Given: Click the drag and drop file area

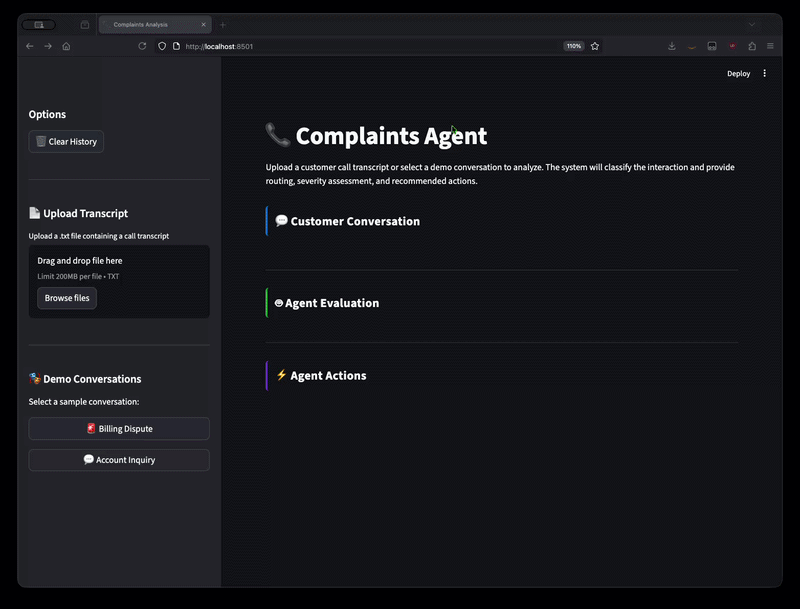Looking at the screenshot, I should [x=119, y=282].
